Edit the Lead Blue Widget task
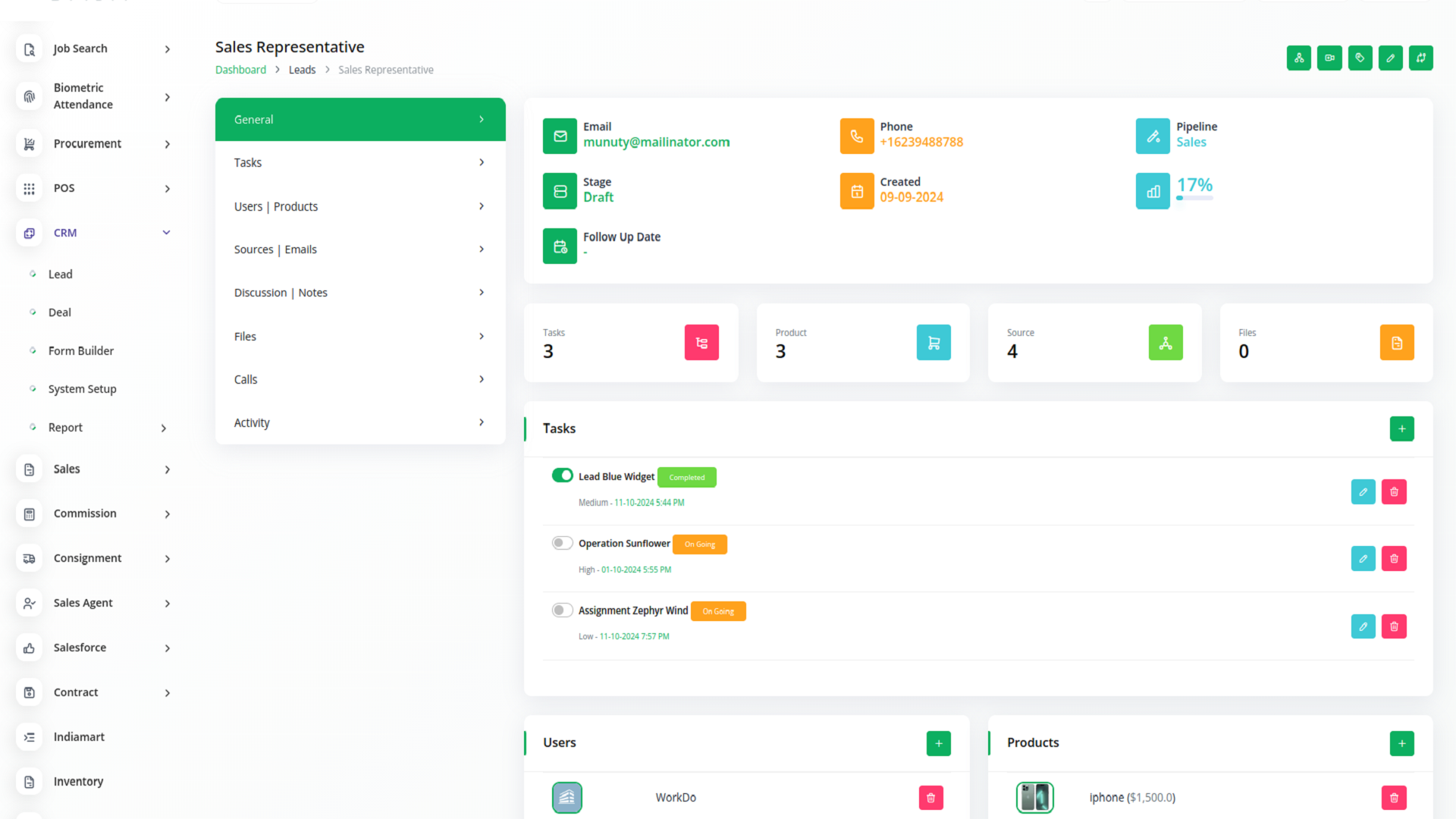Image resolution: width=1456 pixels, height=819 pixels. coord(1363,492)
